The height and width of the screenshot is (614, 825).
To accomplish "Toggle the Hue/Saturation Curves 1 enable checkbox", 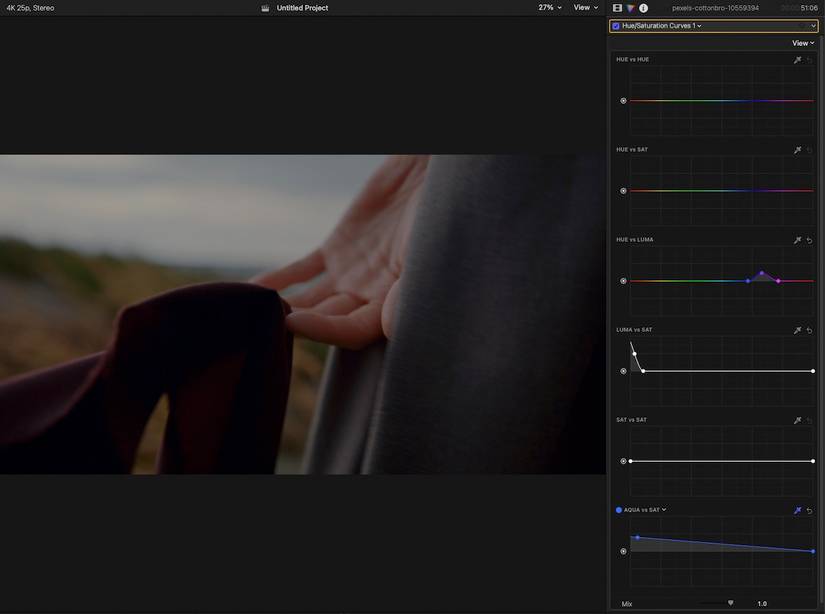I will pyautogui.click(x=614, y=24).
